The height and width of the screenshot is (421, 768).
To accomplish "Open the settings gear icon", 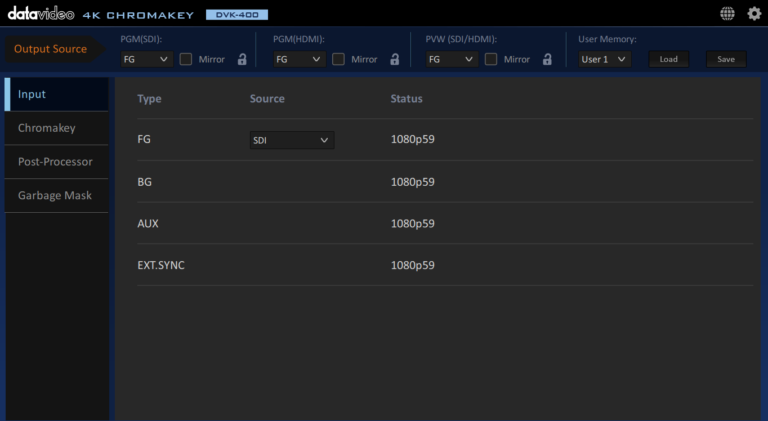I will [754, 14].
